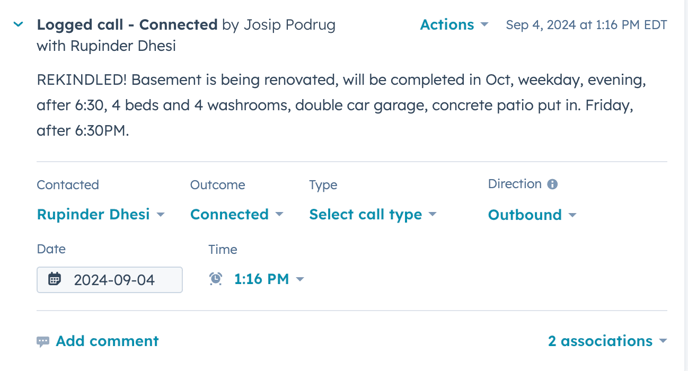This screenshot has width=688, height=371.
Task: Expand the 2 associations dropdown
Action: point(607,341)
